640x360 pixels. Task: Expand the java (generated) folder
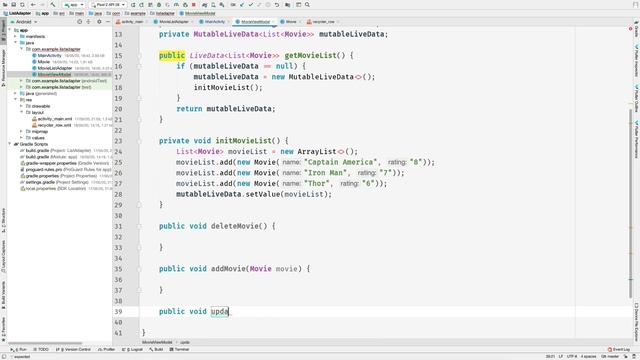pos(16,93)
